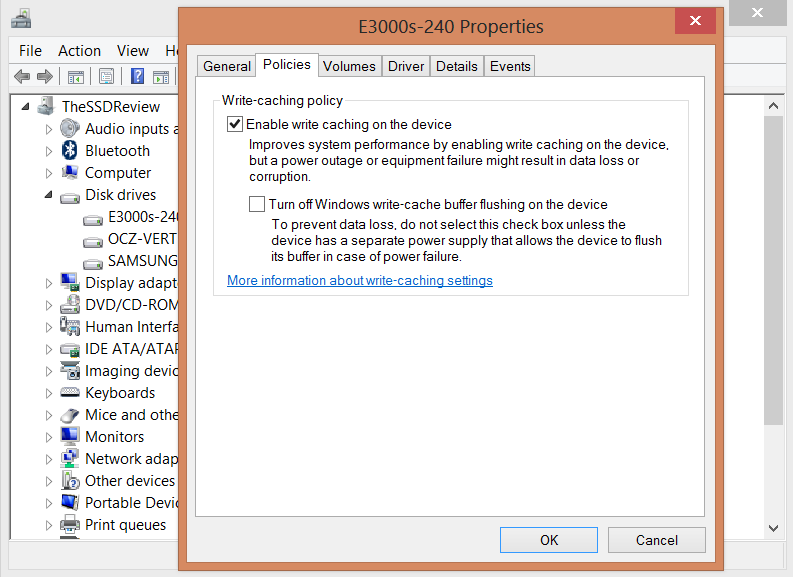Expand the Keyboards category arrow
Image resolution: width=793 pixels, height=577 pixels.
[49, 393]
